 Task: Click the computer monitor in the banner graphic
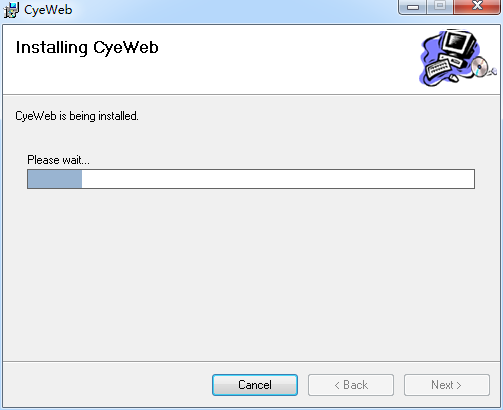point(459,43)
